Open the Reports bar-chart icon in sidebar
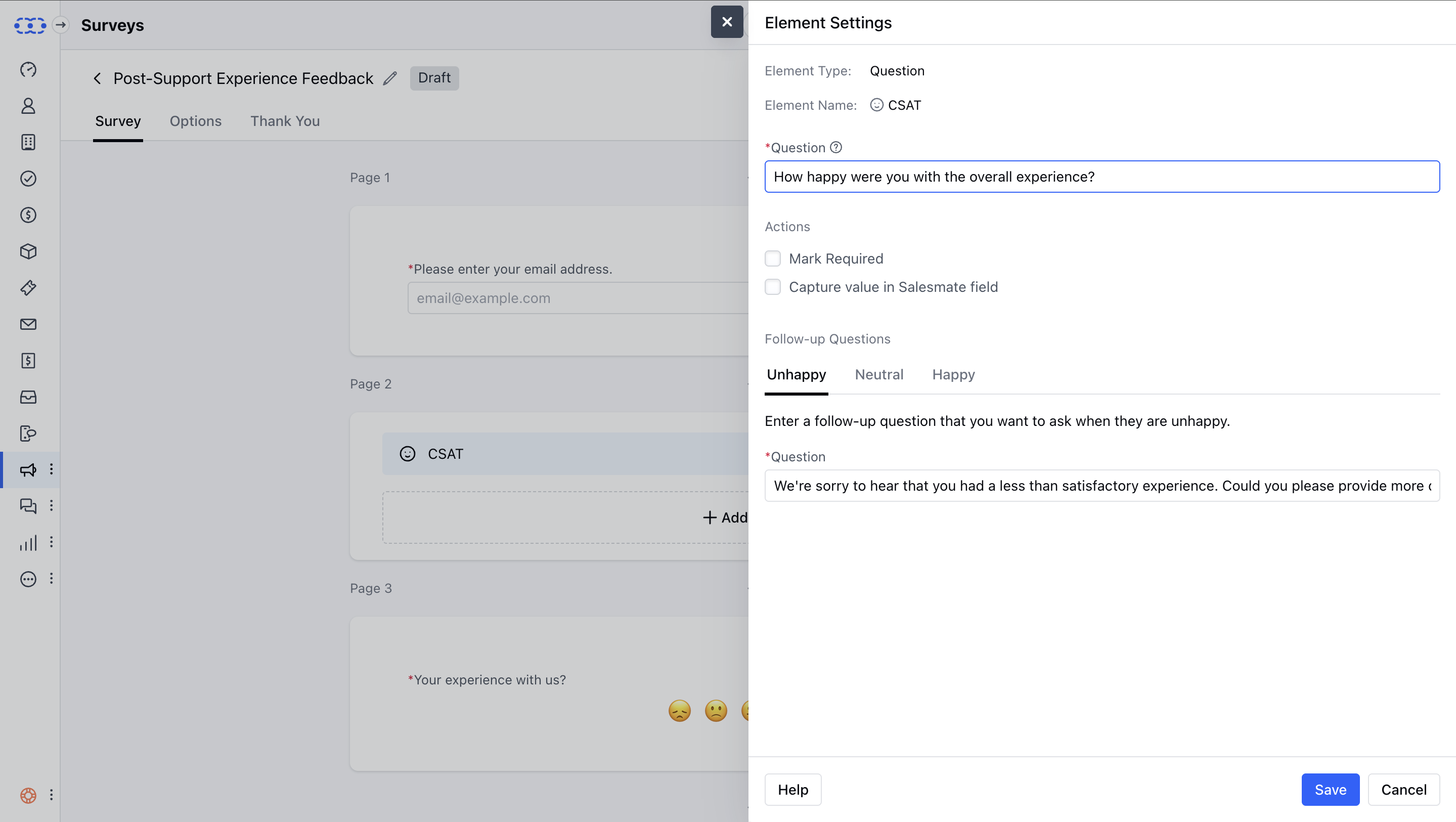 (28, 543)
